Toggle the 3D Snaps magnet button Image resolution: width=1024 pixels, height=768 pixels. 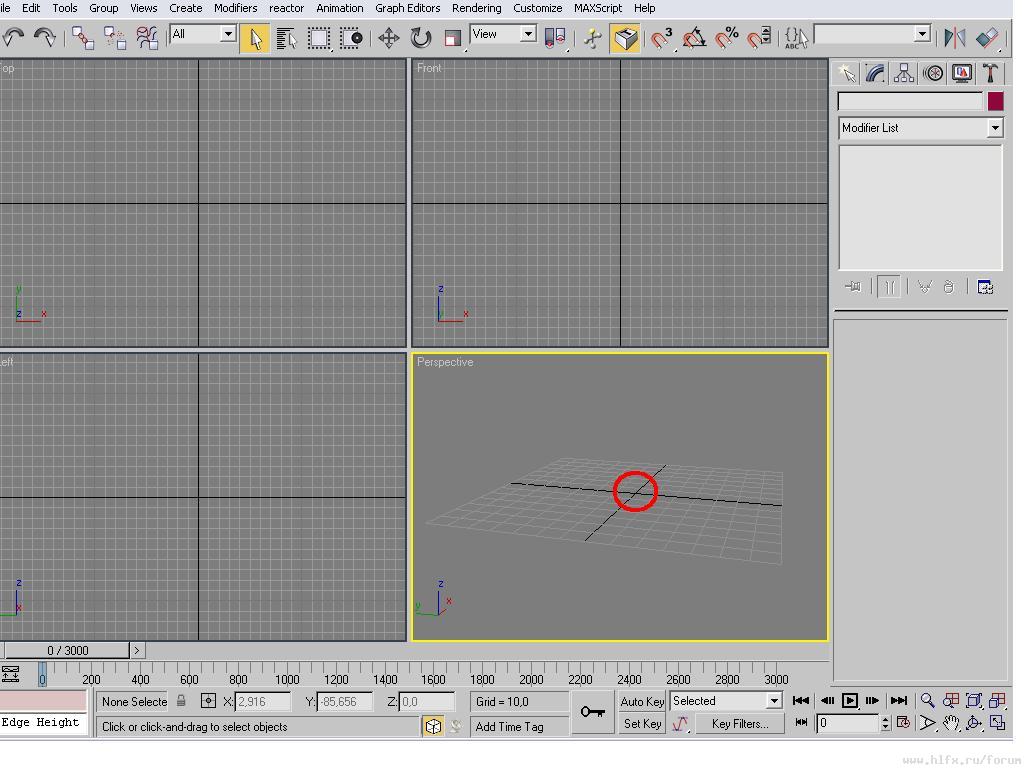pos(662,38)
